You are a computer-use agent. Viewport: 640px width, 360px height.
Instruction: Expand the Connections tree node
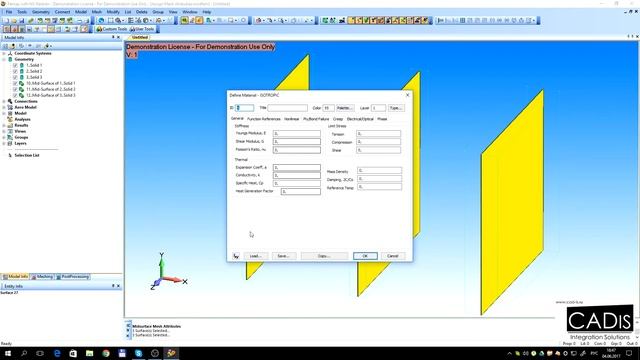pyautogui.click(x=4, y=101)
